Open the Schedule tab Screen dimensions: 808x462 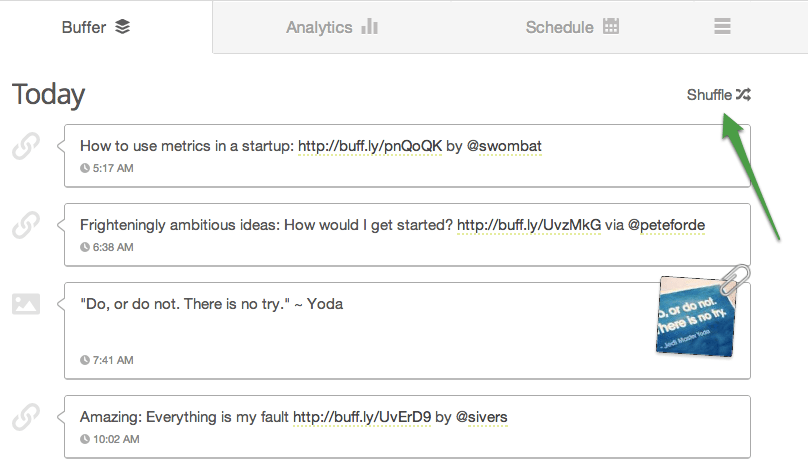click(x=572, y=27)
